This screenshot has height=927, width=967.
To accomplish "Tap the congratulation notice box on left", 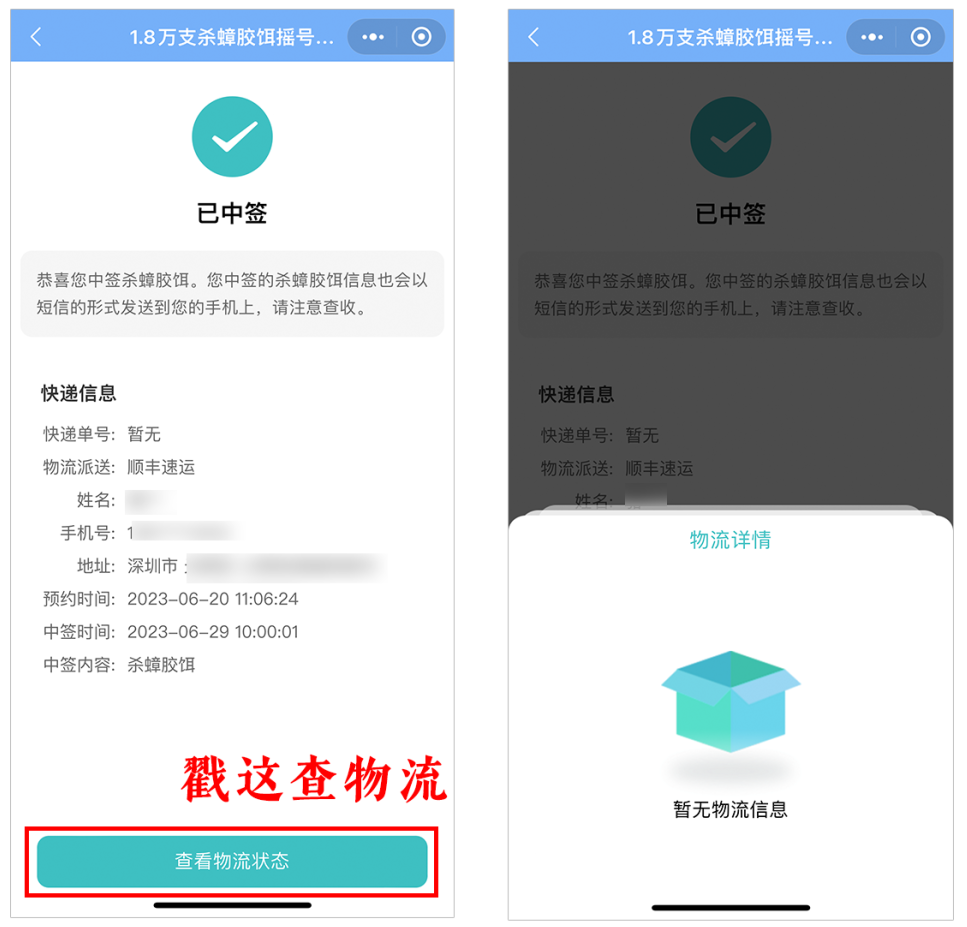I will coord(232,294).
